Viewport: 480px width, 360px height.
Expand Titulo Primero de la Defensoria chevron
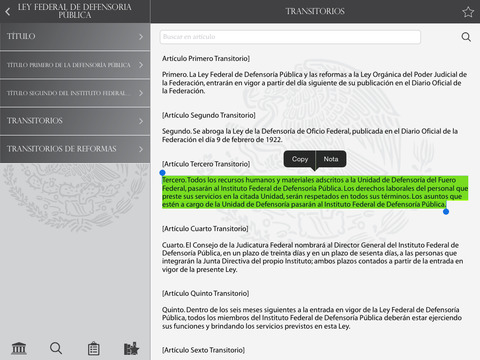click(x=141, y=65)
